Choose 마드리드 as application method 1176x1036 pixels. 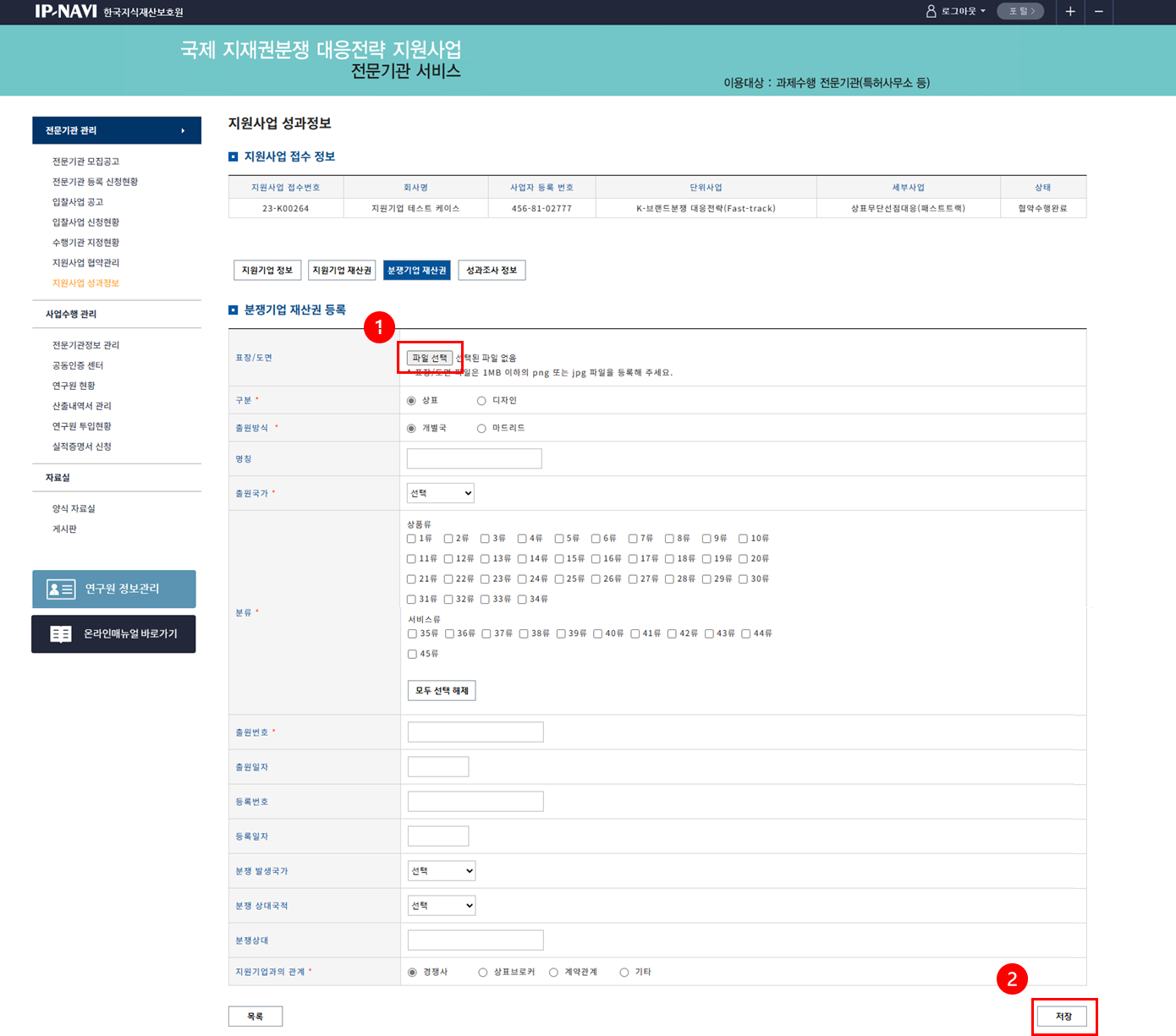[481, 429]
